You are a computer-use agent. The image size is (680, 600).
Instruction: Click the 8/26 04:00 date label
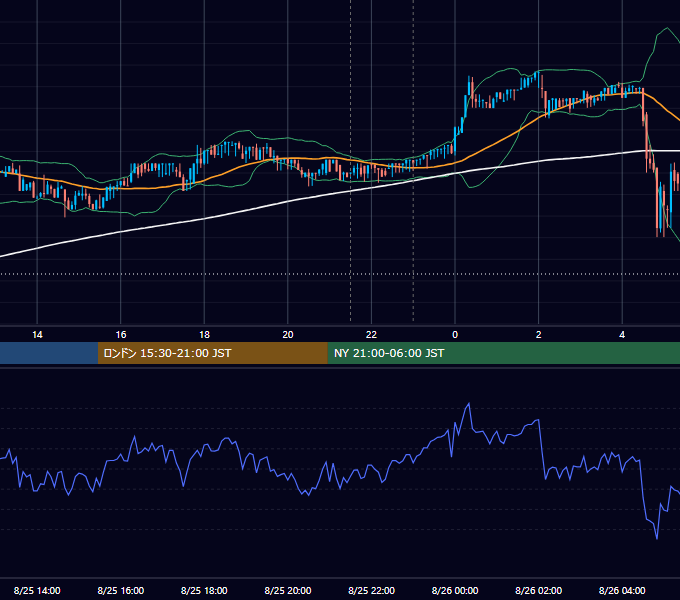(x=622, y=590)
